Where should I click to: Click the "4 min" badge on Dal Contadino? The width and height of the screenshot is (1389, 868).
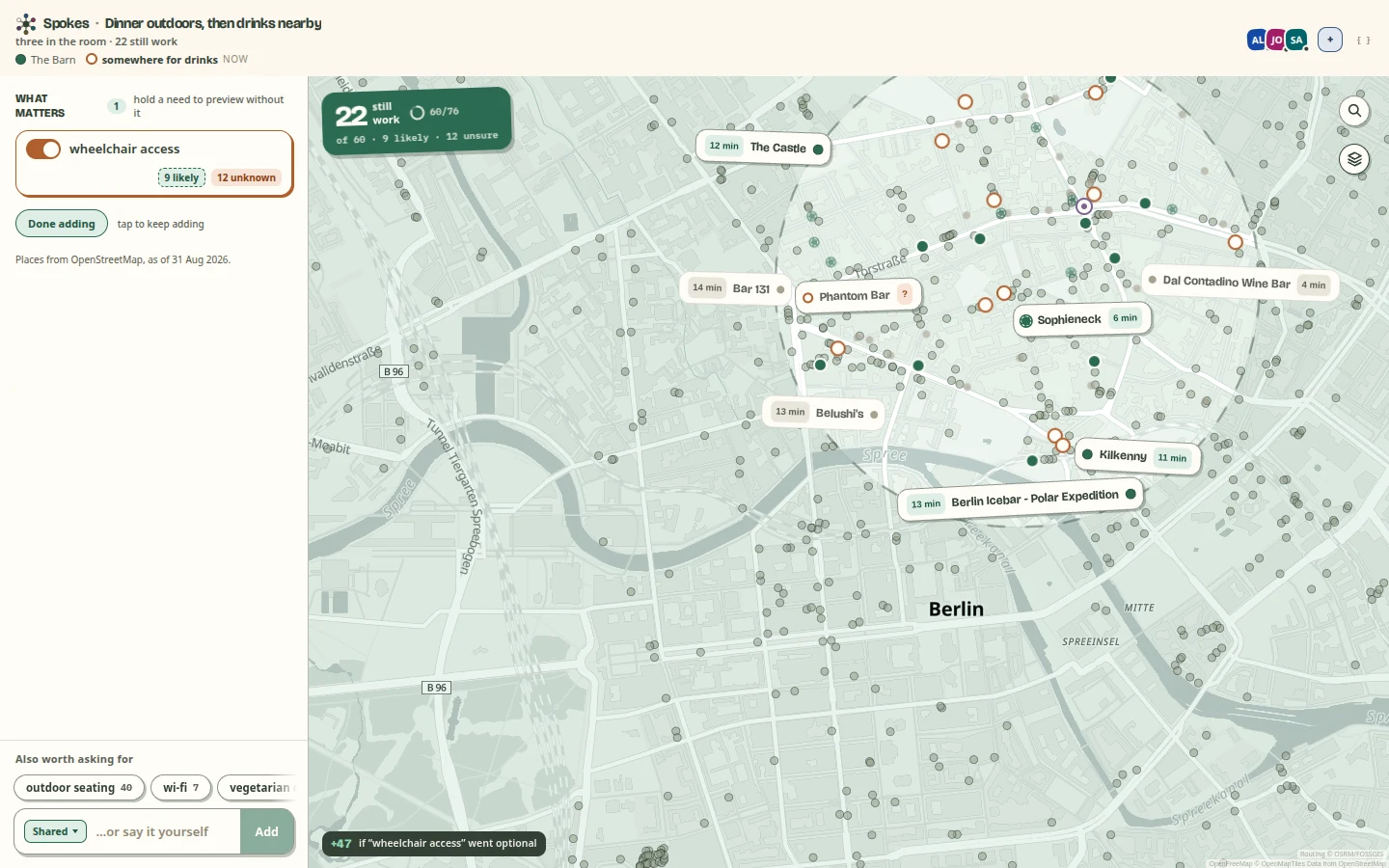[x=1314, y=285]
